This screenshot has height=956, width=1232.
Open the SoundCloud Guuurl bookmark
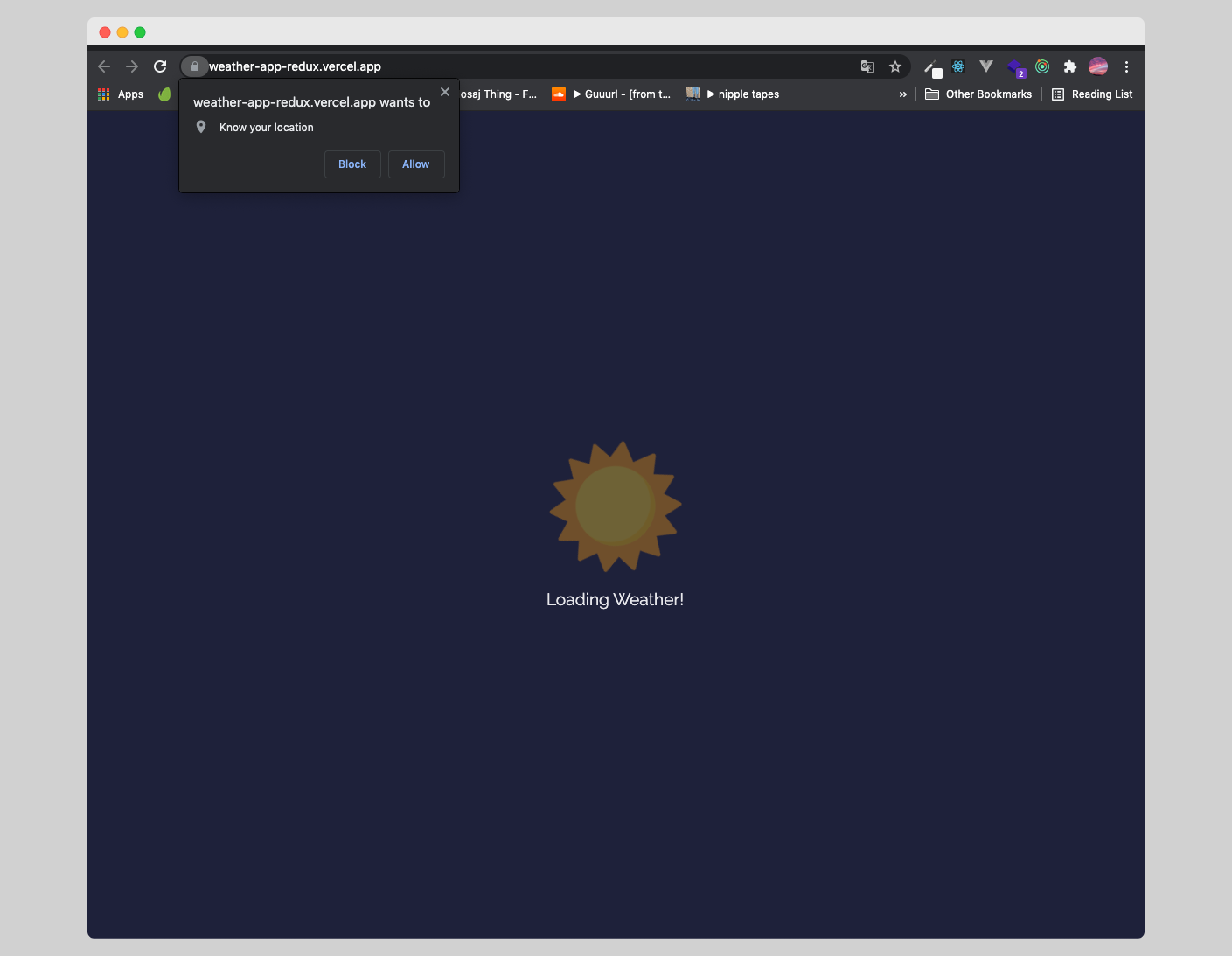coord(611,94)
